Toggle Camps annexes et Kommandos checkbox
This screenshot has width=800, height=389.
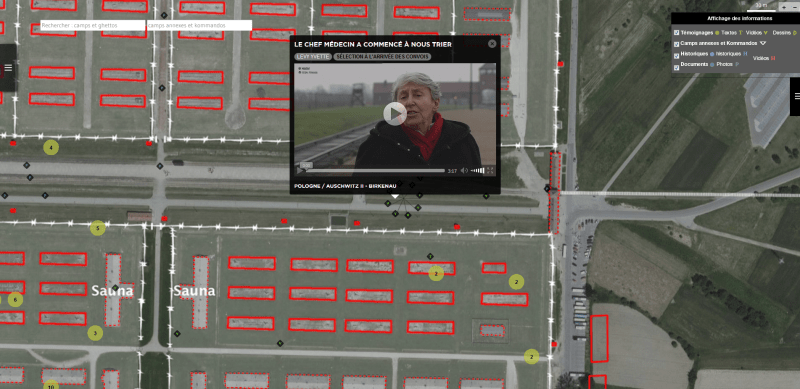677,44
